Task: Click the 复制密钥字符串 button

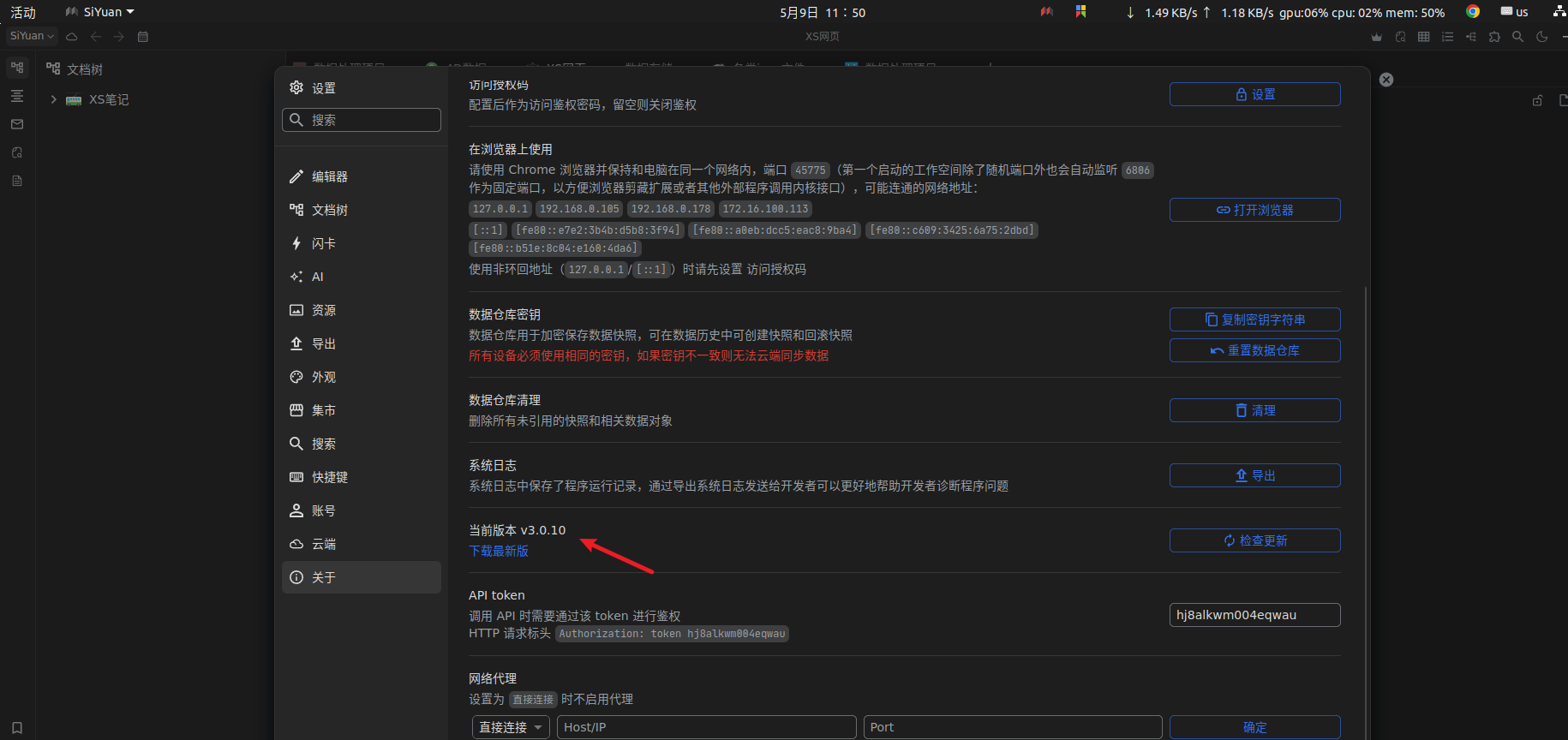Action: tap(1255, 319)
